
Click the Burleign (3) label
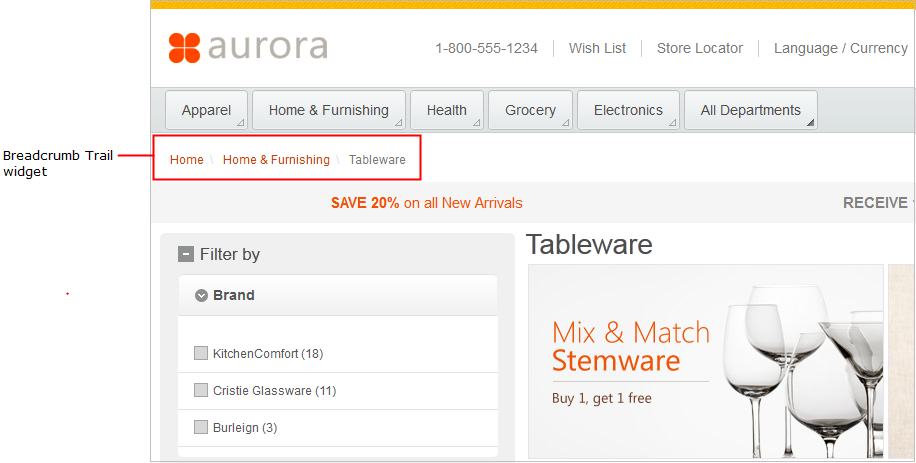pos(245,428)
